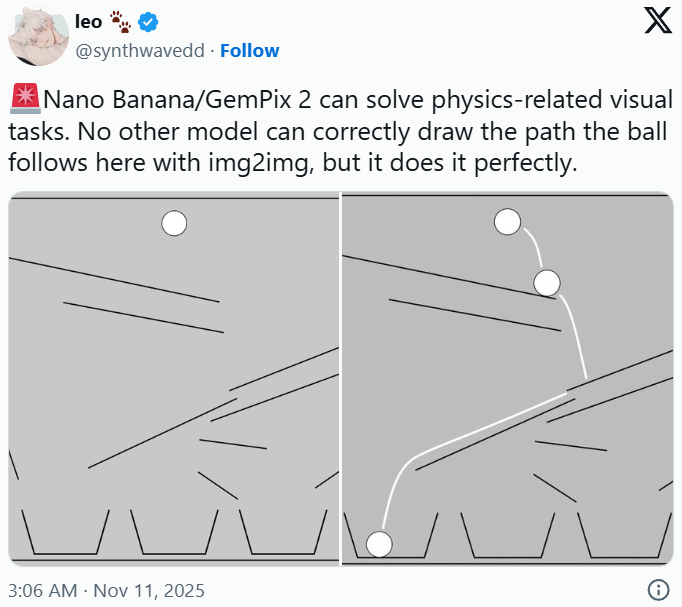
Task: Click the middle bucket in the right image
Action: click(508, 533)
